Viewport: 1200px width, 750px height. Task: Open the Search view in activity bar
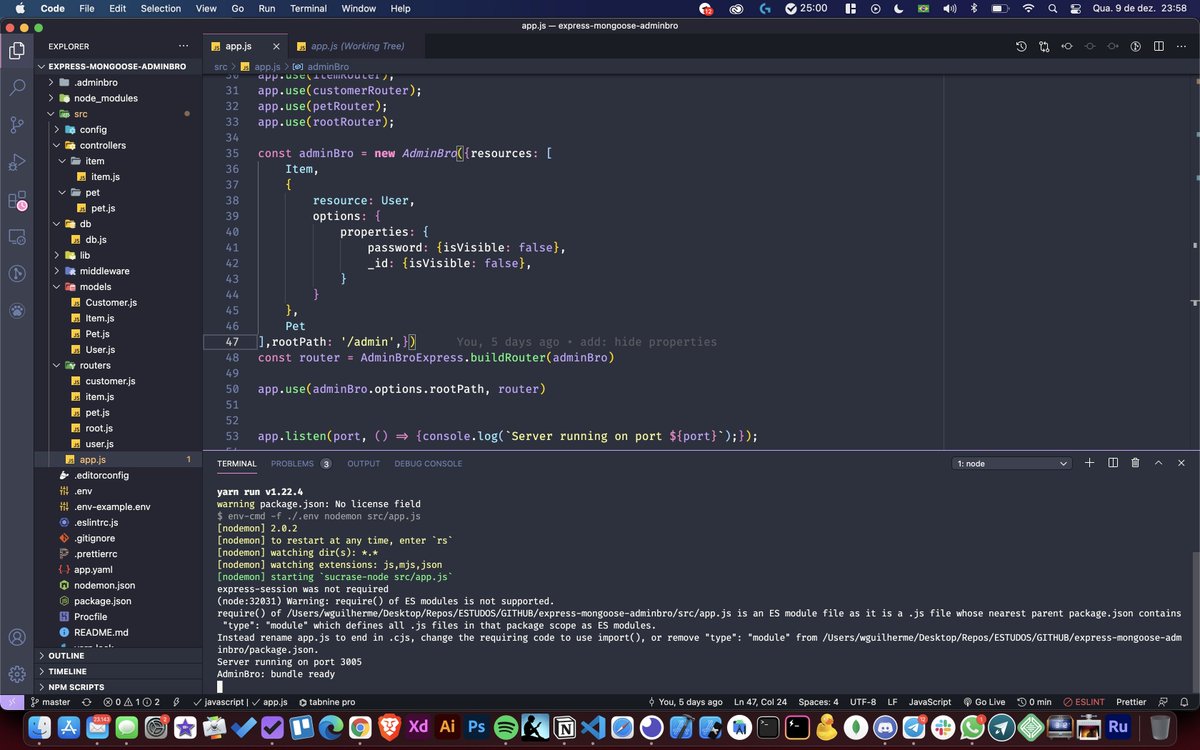(x=17, y=87)
